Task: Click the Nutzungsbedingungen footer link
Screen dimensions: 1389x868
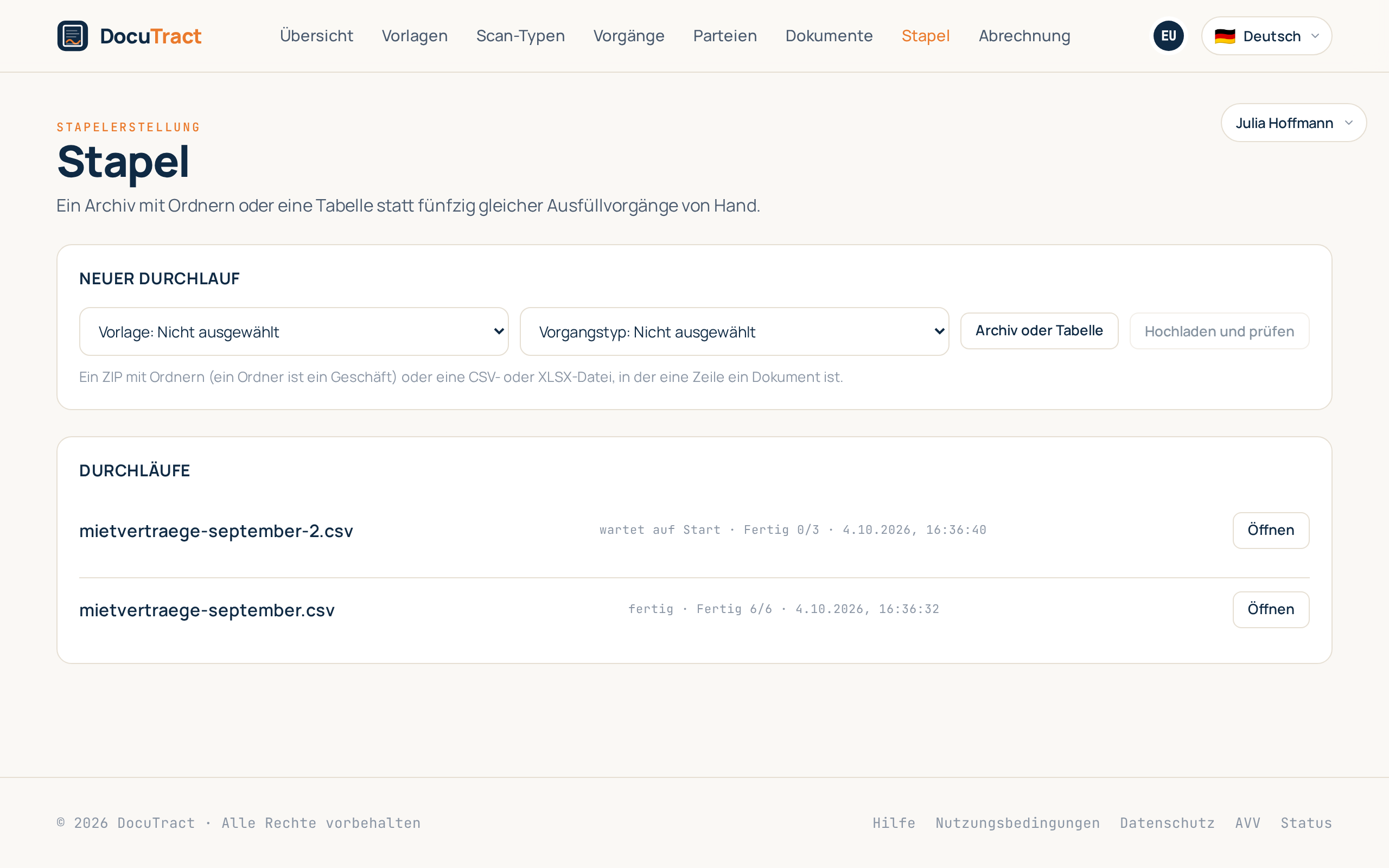Action: (1018, 822)
